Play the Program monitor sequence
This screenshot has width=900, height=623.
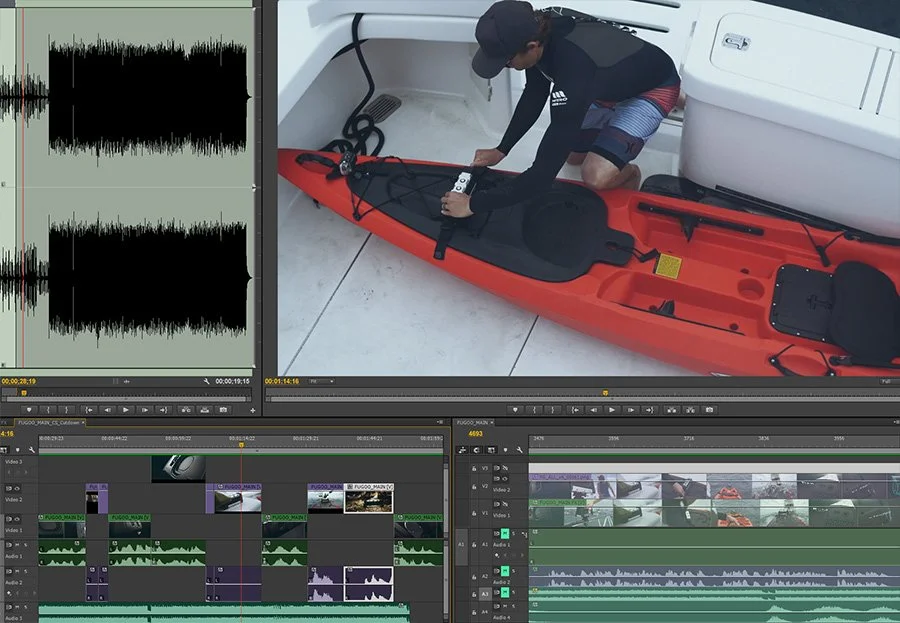(x=612, y=410)
